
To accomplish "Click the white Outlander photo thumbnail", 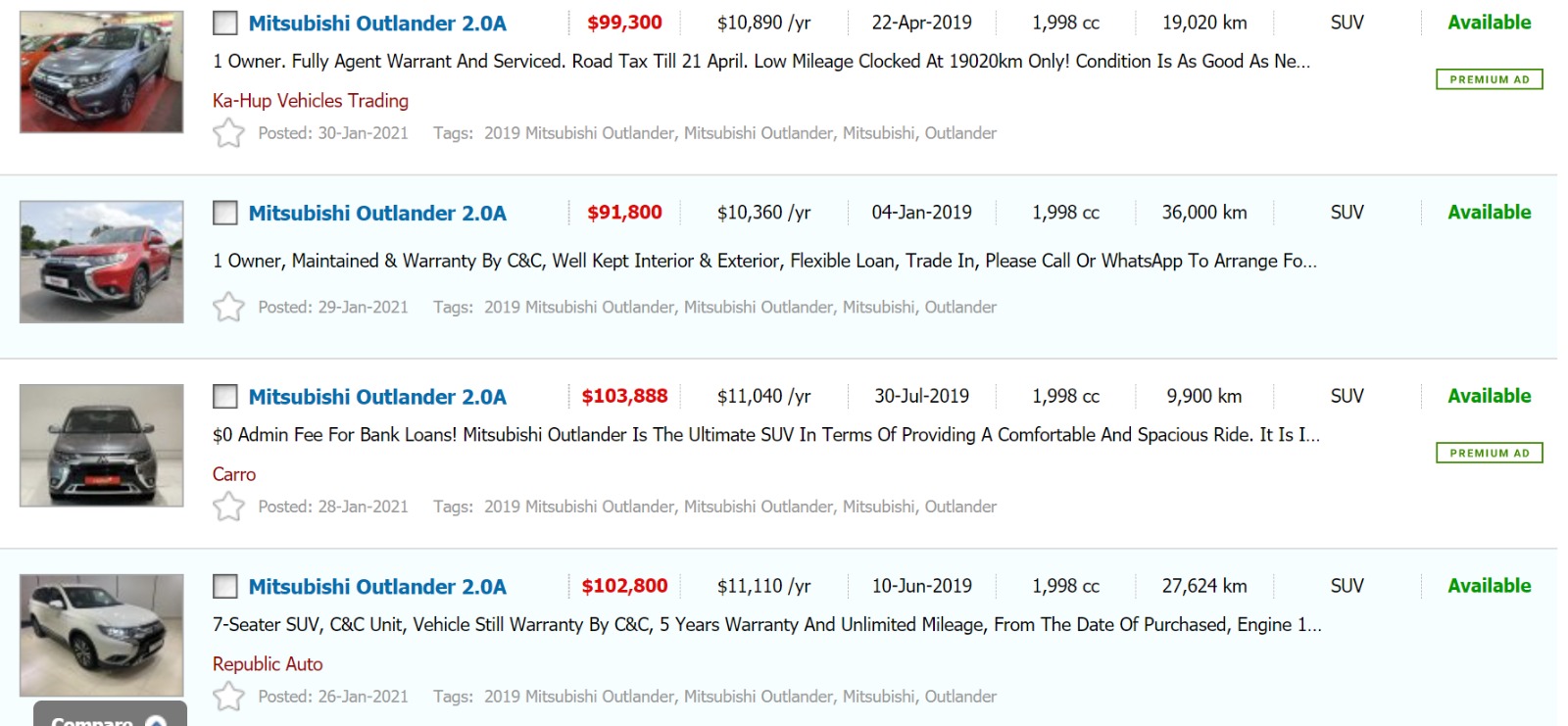I will click(102, 635).
